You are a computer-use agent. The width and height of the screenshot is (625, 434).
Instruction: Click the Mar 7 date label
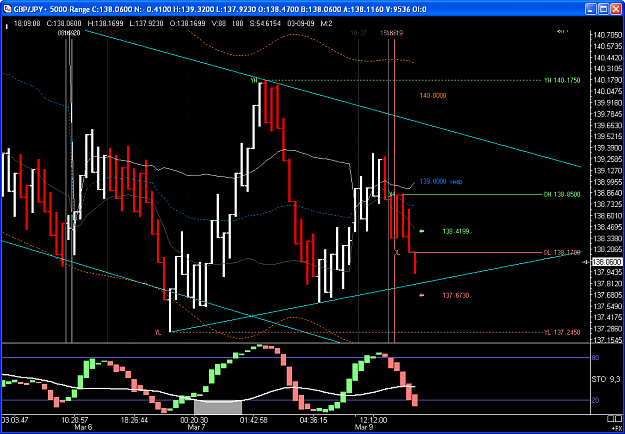[198, 426]
